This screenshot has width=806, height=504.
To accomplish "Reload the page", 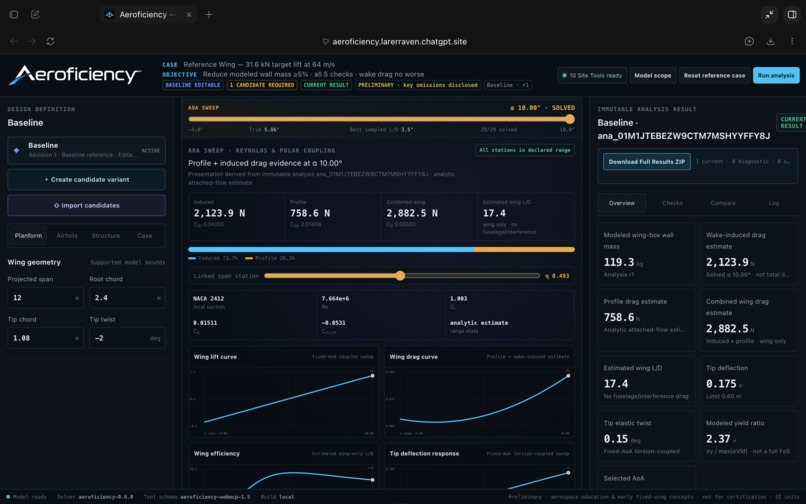I will coord(50,41).
